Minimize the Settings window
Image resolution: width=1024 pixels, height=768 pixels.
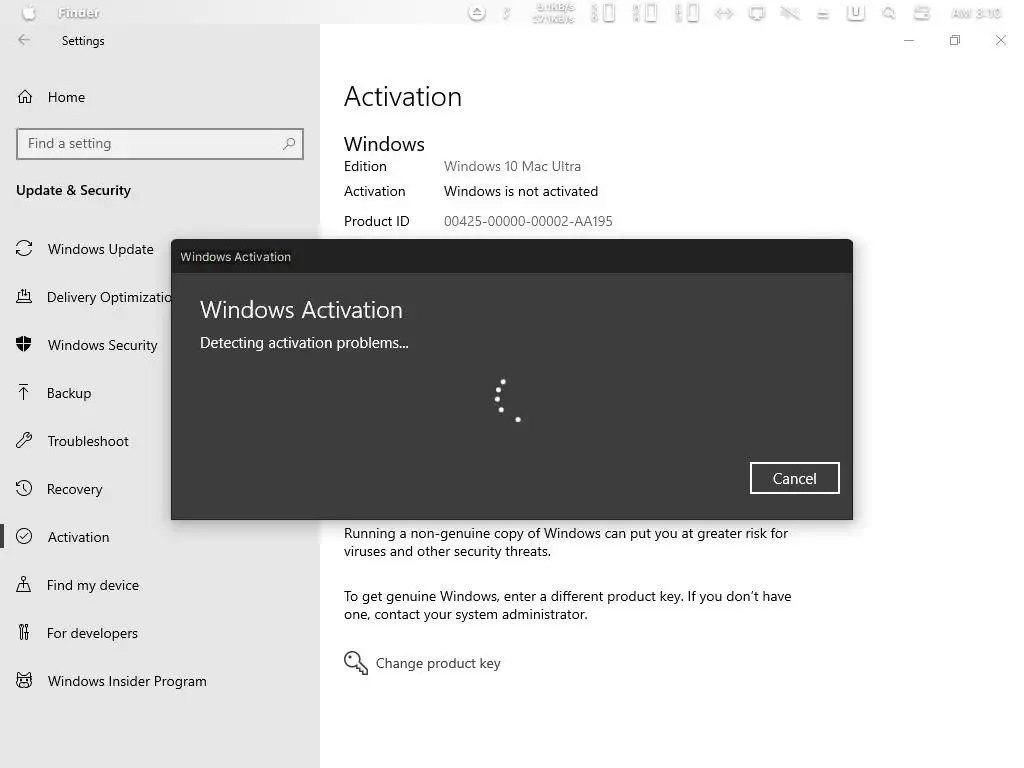908,40
